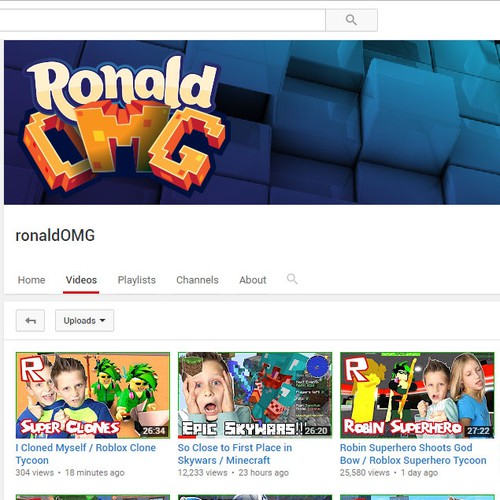Open the channel search magnifier icon
Viewport: 500px width, 500px height.
click(292, 279)
